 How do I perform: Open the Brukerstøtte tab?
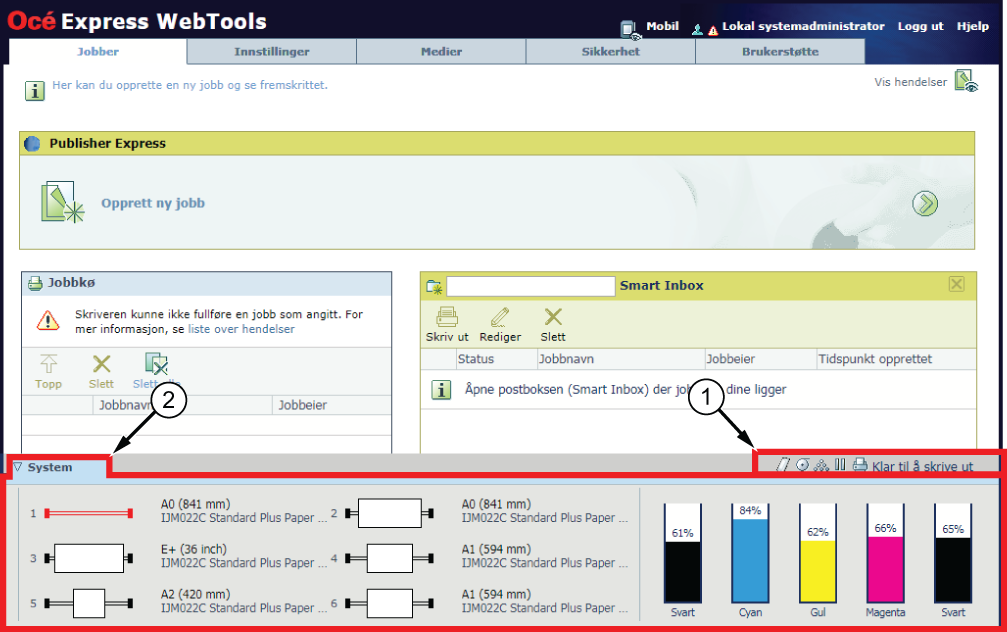tap(780, 52)
